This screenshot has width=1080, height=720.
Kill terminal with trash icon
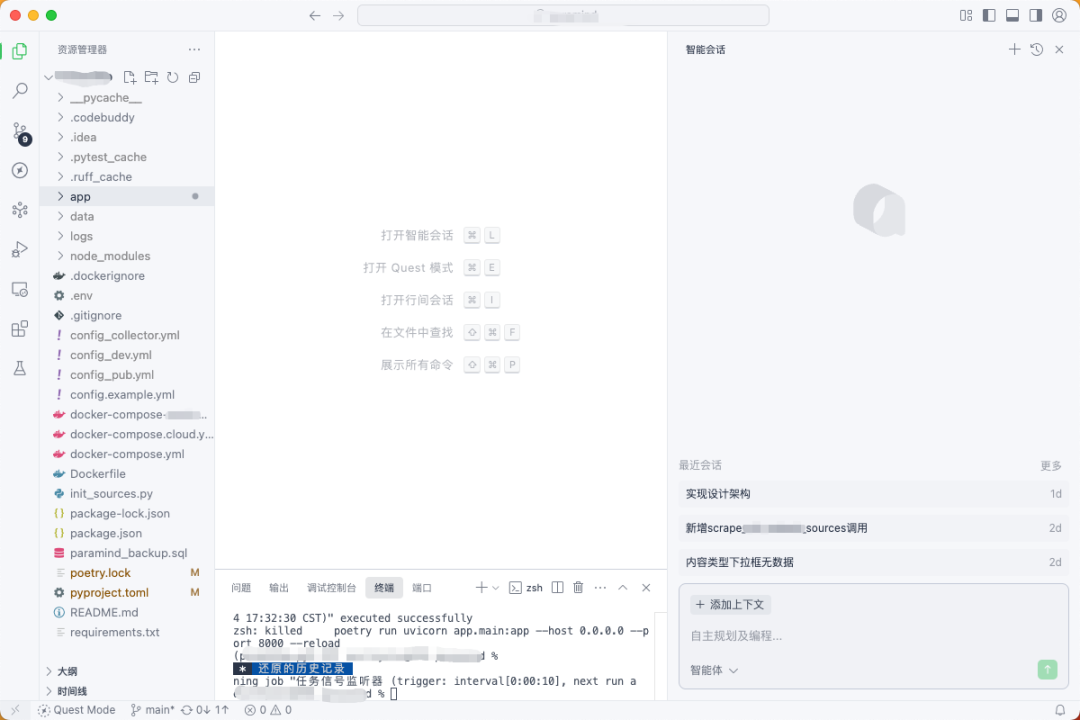pos(579,587)
